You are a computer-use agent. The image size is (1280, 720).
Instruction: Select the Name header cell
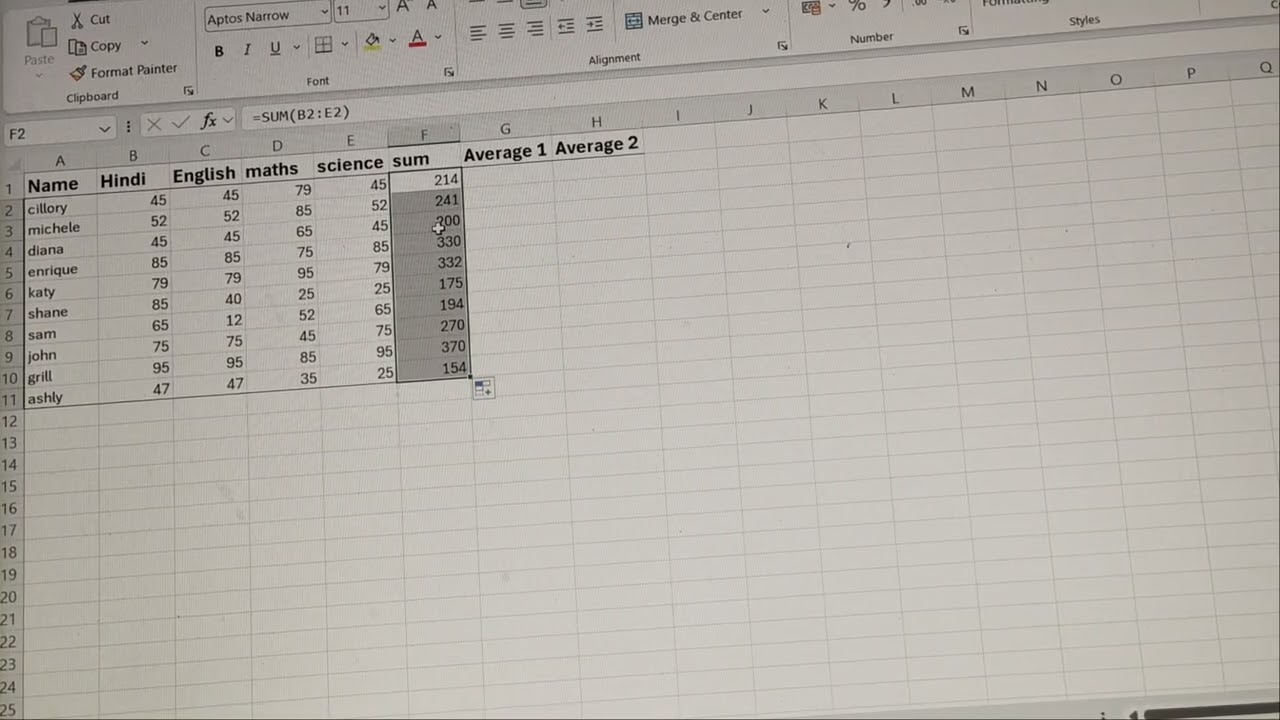(x=60, y=185)
